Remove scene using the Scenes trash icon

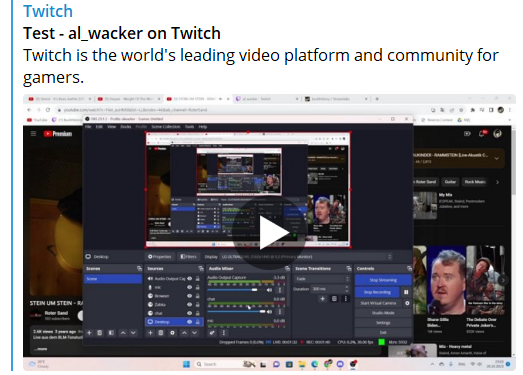(99, 333)
